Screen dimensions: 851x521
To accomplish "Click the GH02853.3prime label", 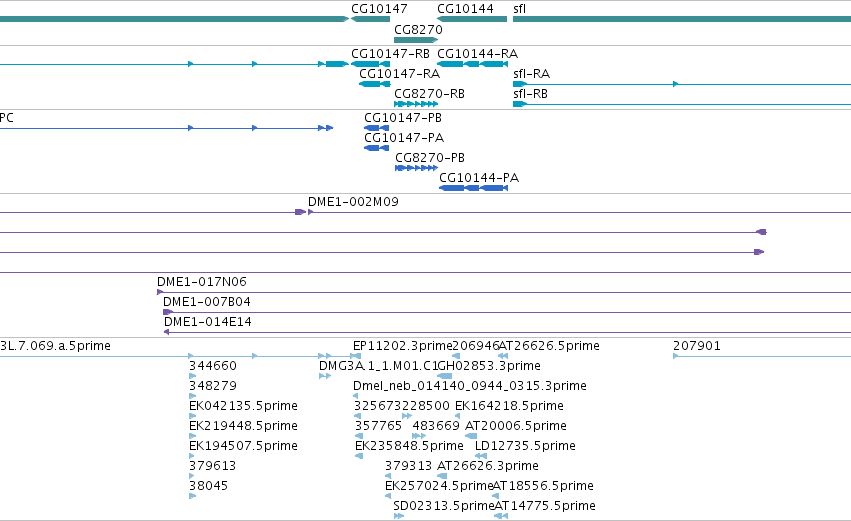I will pyautogui.click(x=489, y=366).
